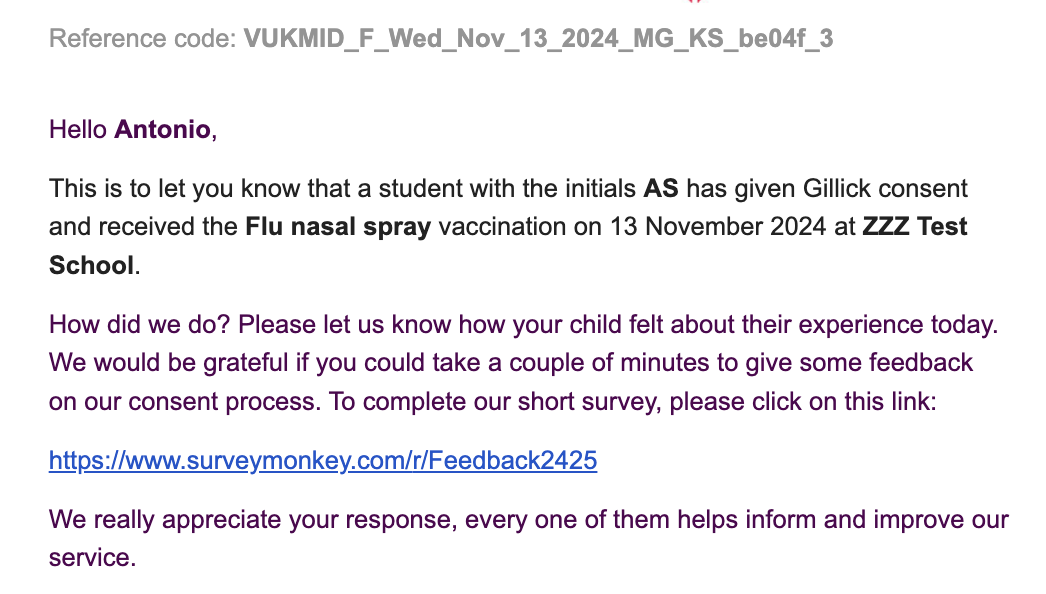Click the bold name Antonio

[x=163, y=130]
